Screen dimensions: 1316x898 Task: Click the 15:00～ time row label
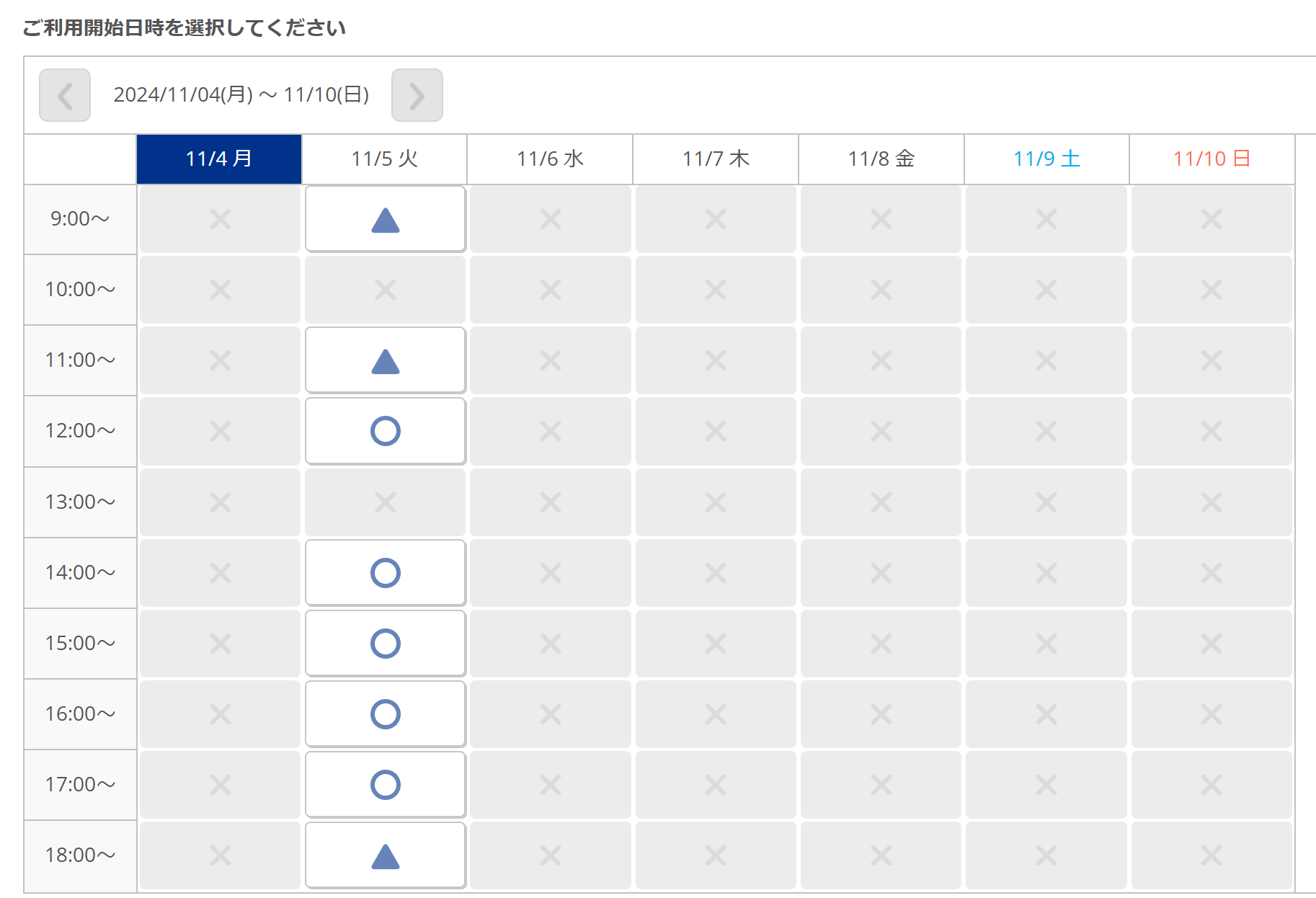pos(80,644)
